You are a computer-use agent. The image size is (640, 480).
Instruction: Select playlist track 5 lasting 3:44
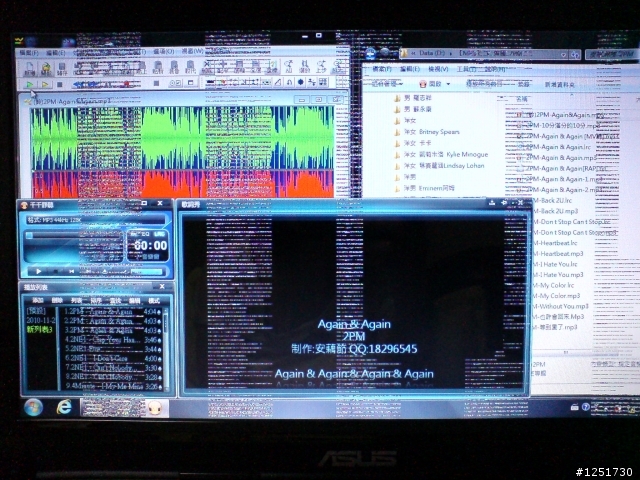[x=112, y=349]
